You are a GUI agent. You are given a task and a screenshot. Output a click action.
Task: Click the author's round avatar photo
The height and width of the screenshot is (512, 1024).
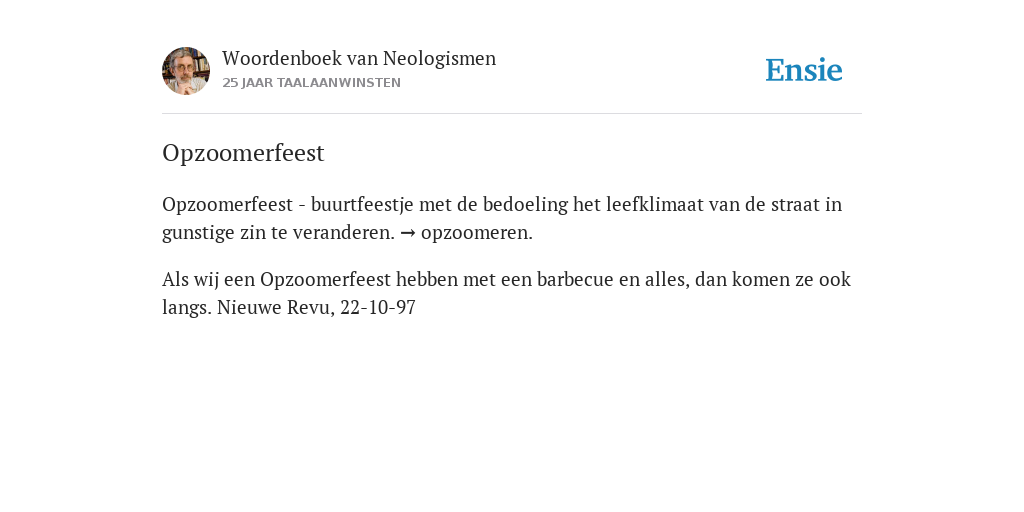click(186, 71)
